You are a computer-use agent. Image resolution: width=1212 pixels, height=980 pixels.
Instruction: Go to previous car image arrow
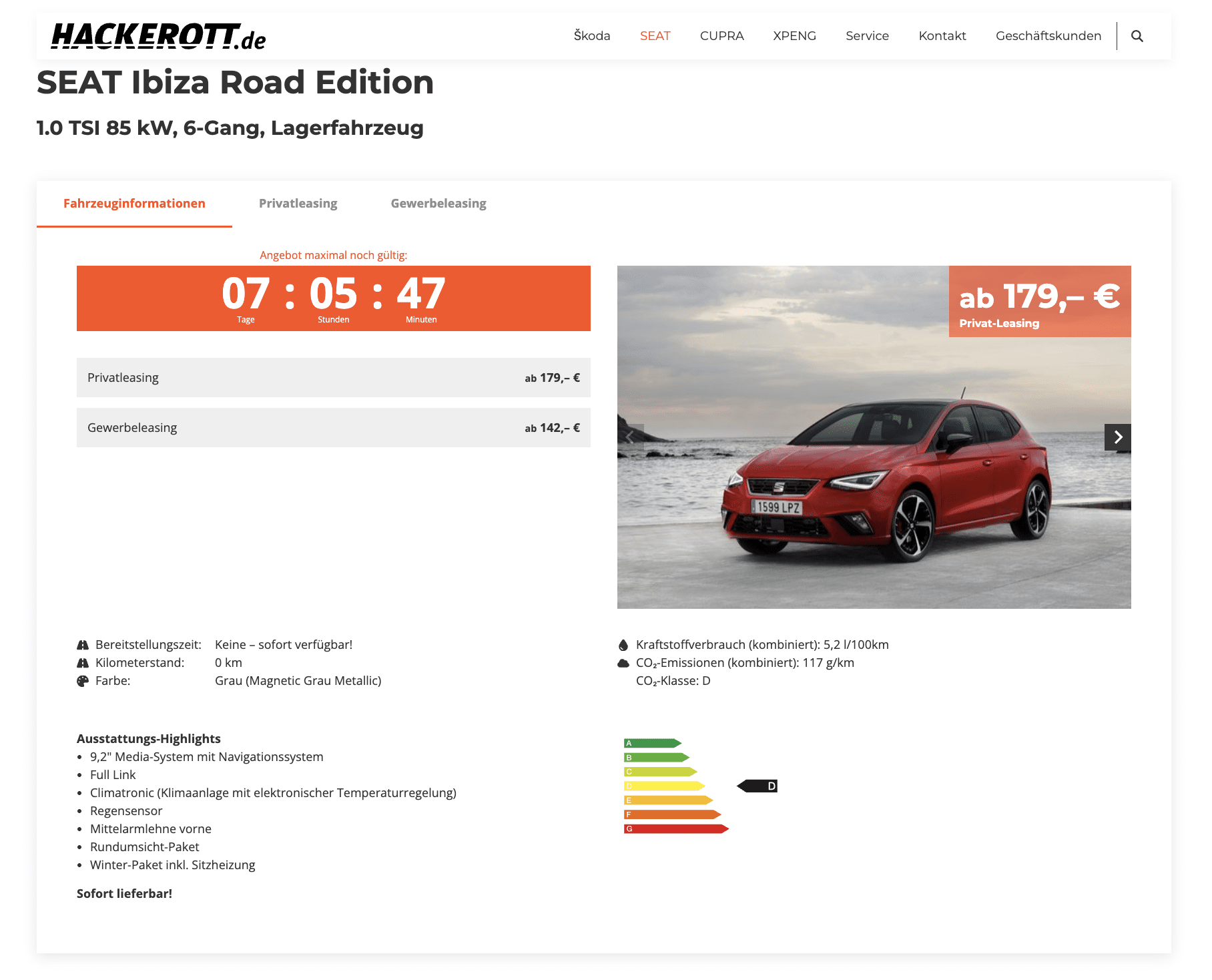(x=631, y=437)
